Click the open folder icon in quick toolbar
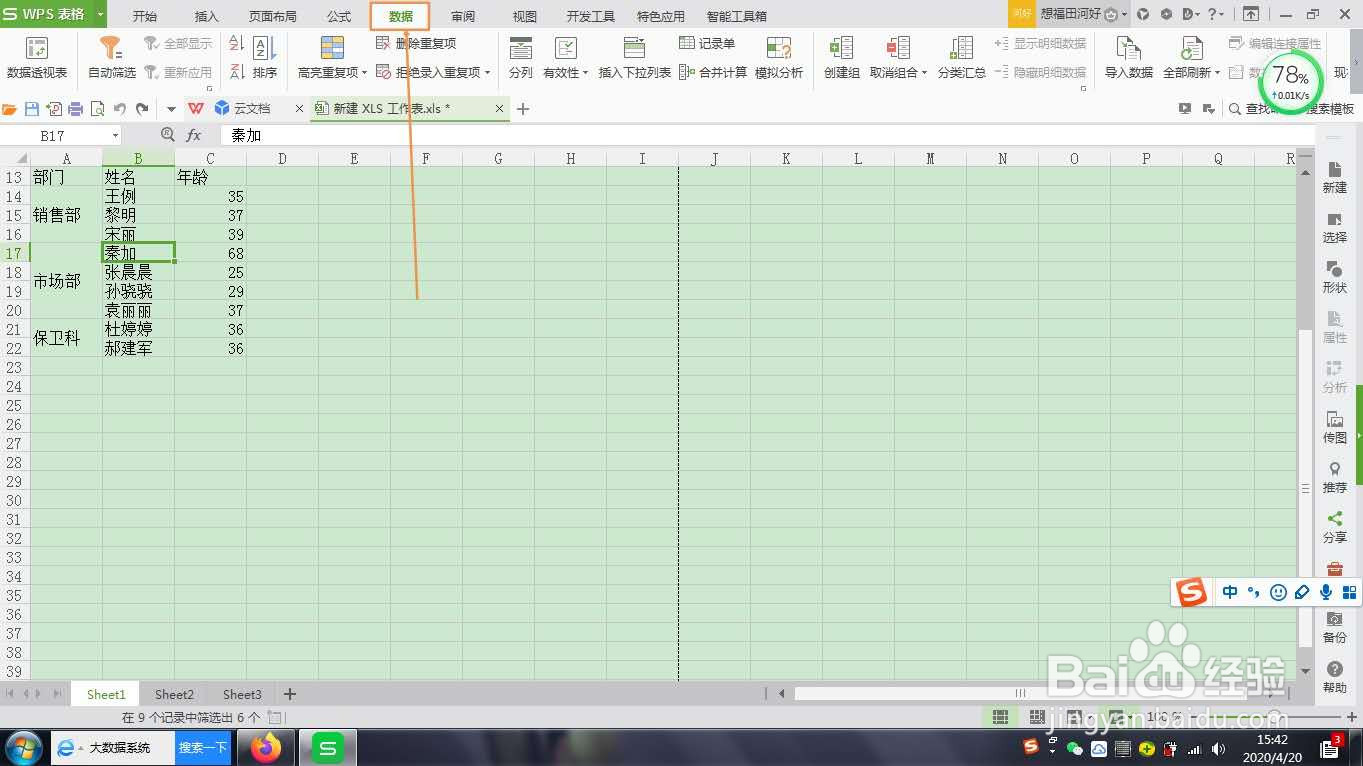The width and height of the screenshot is (1363, 766). 10,109
